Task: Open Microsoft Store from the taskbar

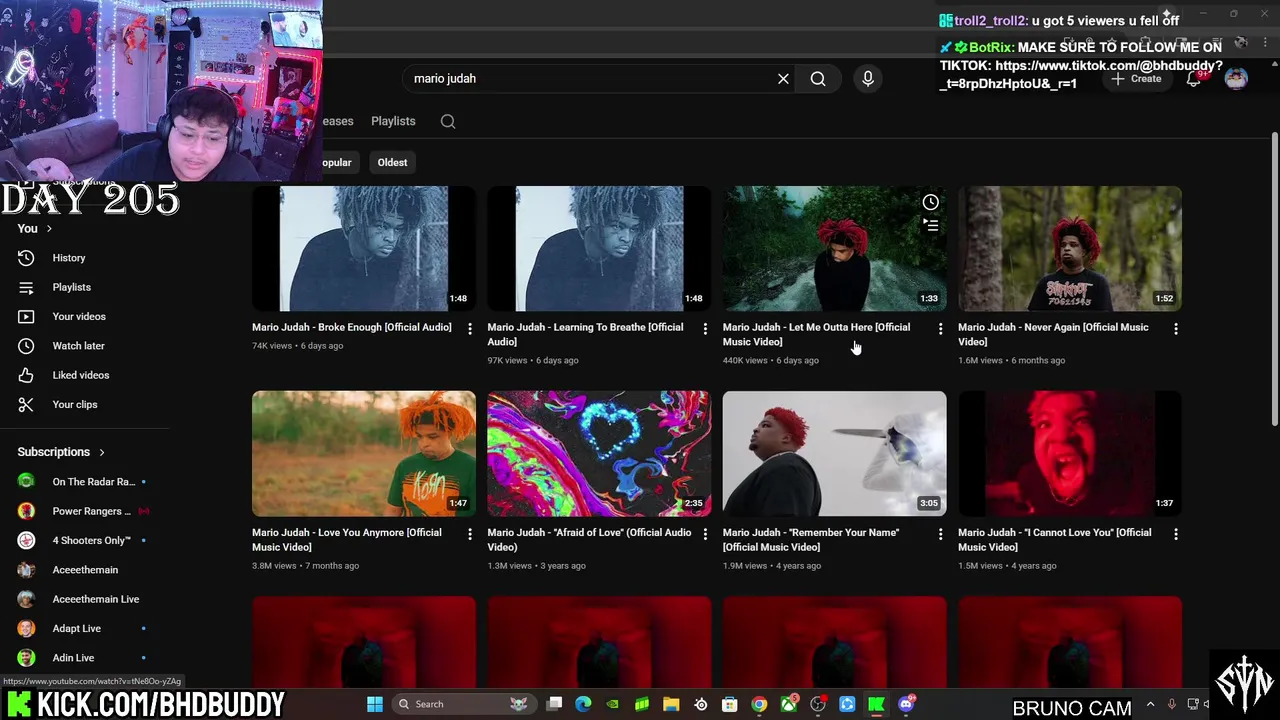Action: click(x=730, y=704)
